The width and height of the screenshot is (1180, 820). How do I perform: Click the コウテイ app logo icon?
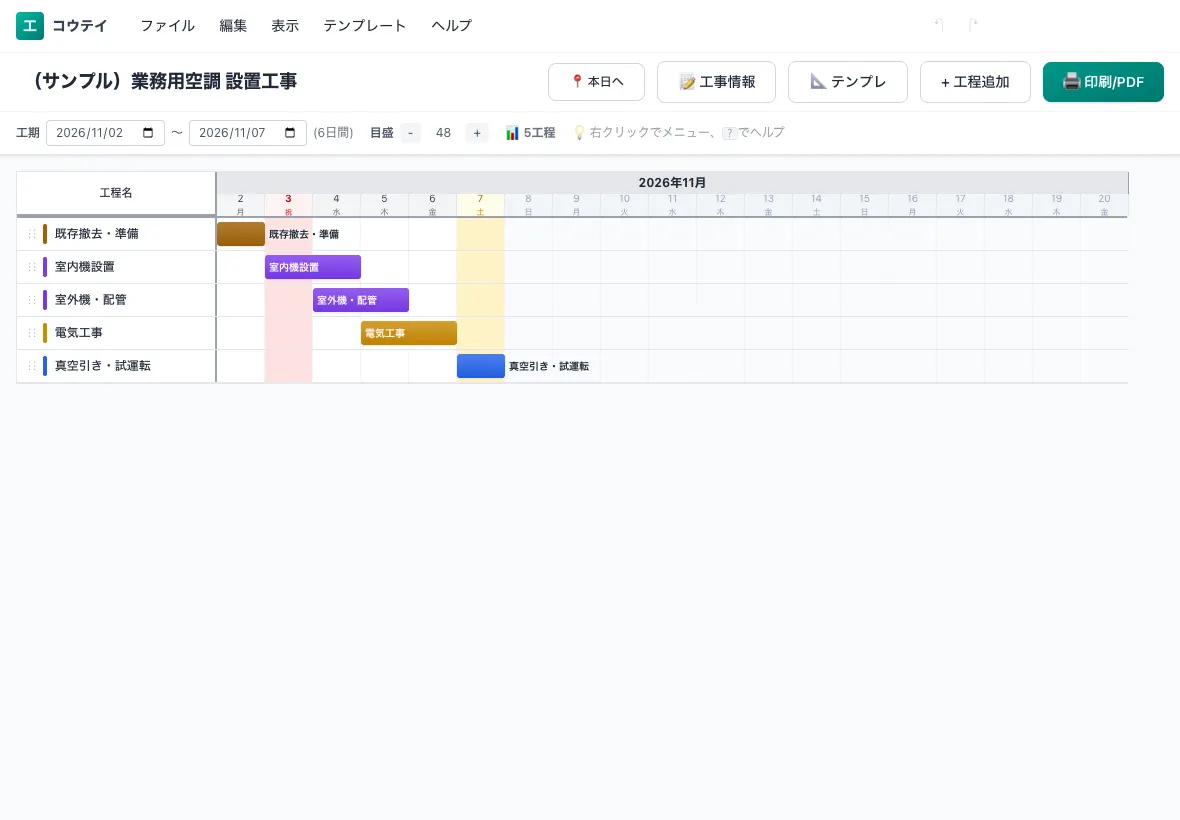pyautogui.click(x=30, y=26)
